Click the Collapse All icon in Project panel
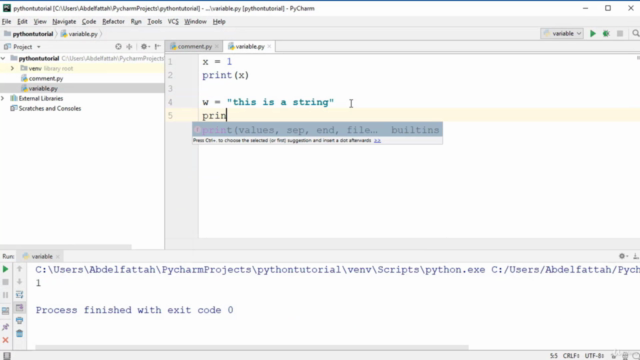Viewport: 640px width, 360px height. (129, 47)
